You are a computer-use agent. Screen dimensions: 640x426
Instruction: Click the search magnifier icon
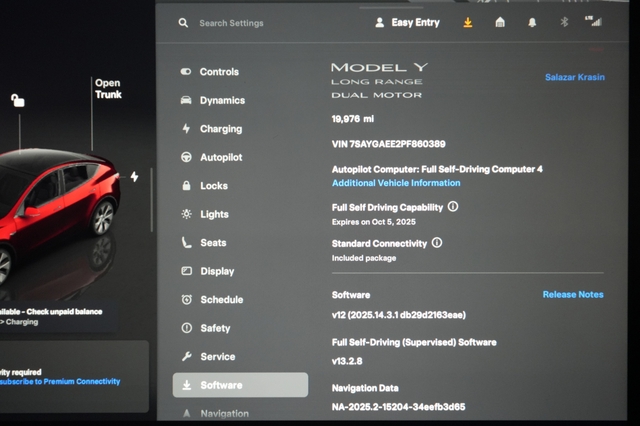pyautogui.click(x=183, y=23)
